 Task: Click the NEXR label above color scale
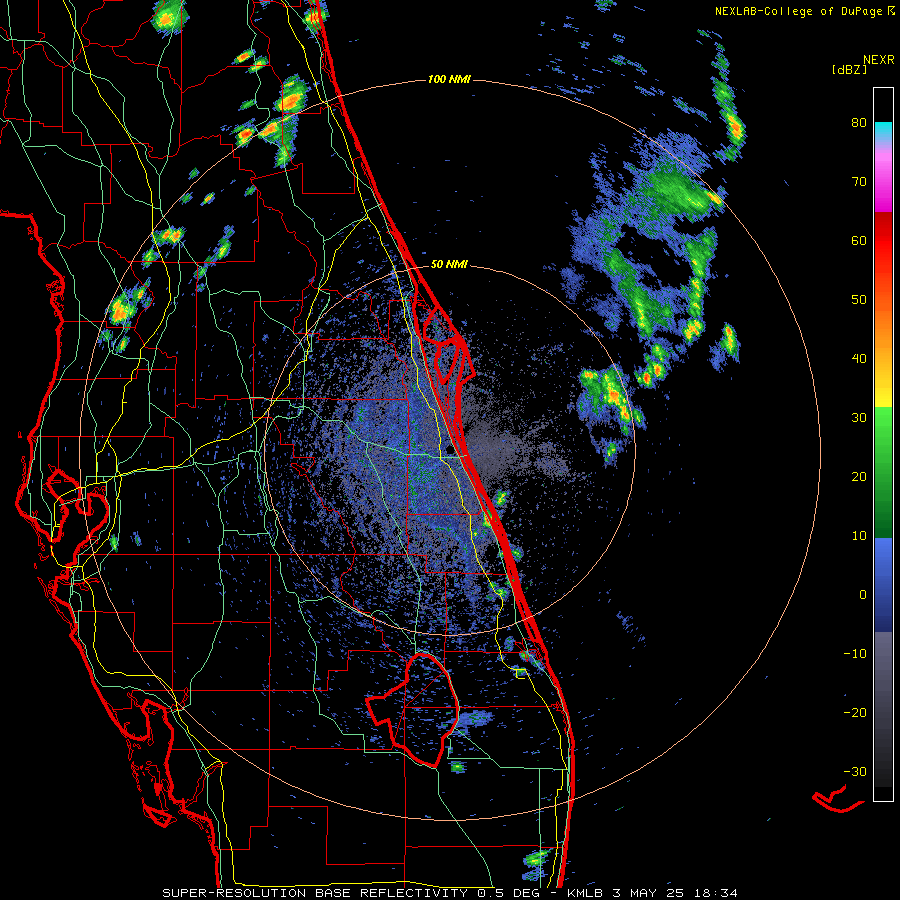[x=878, y=60]
